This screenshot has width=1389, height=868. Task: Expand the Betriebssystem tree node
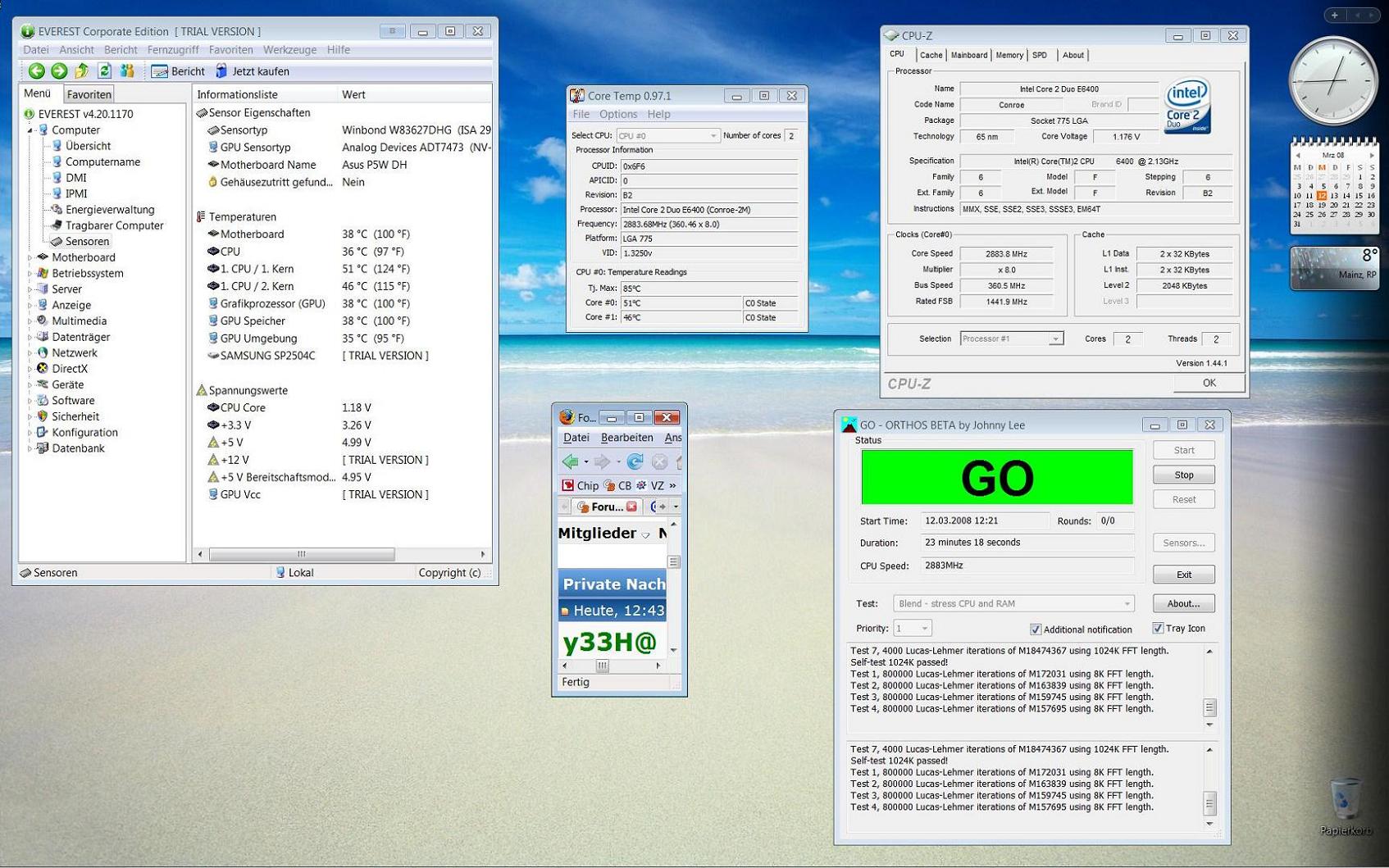click(30, 274)
